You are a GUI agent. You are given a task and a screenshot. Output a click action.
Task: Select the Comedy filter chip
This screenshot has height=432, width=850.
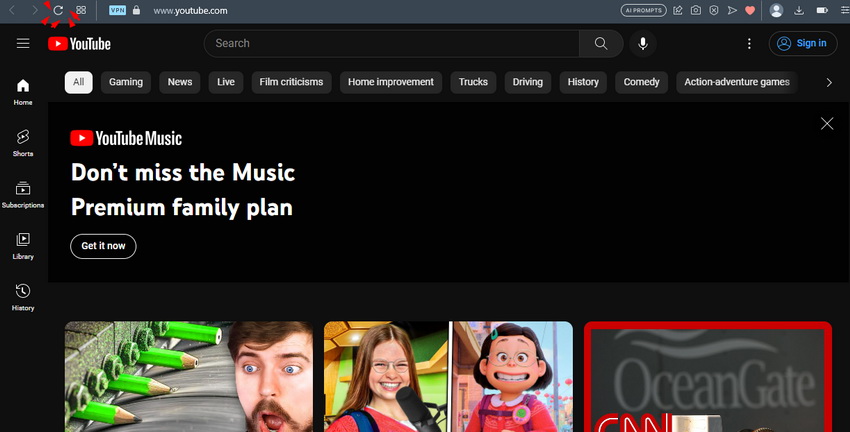pyautogui.click(x=641, y=82)
